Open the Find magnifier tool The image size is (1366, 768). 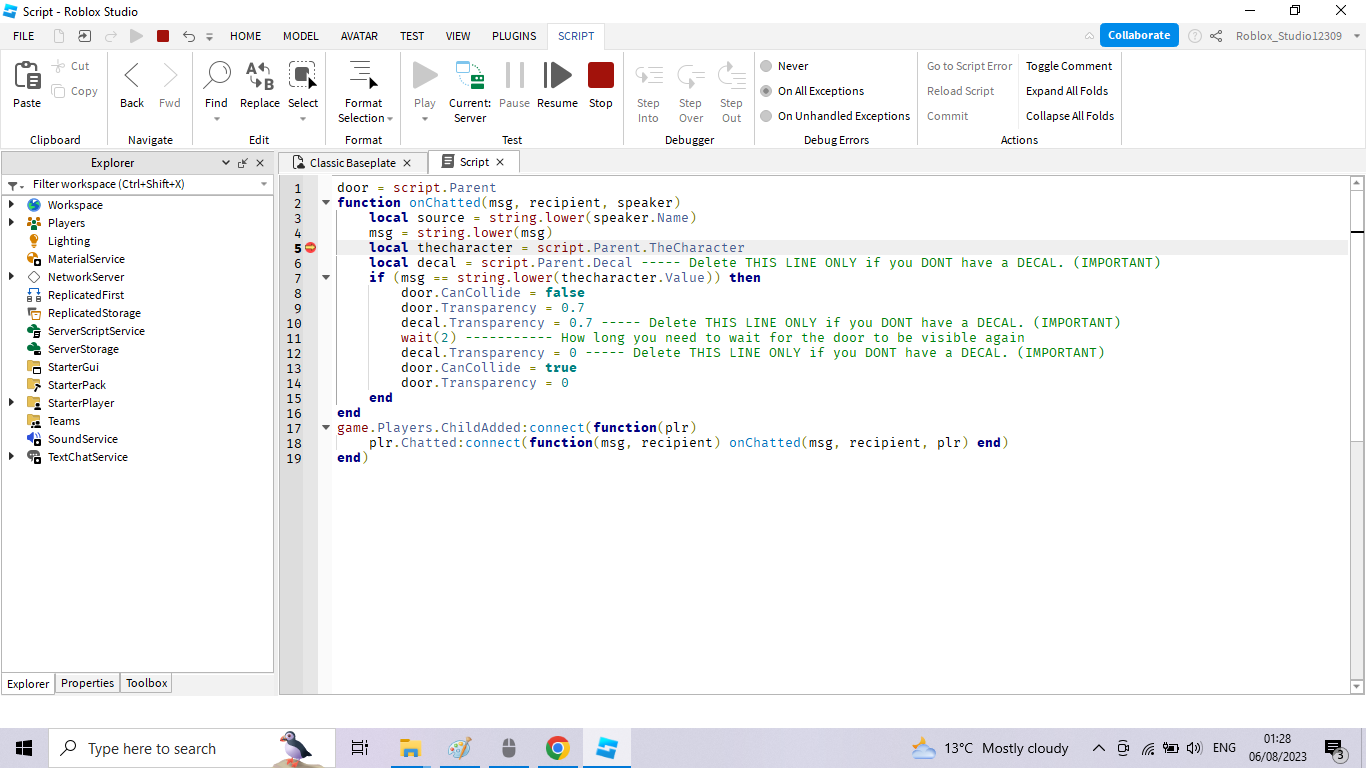tap(216, 75)
